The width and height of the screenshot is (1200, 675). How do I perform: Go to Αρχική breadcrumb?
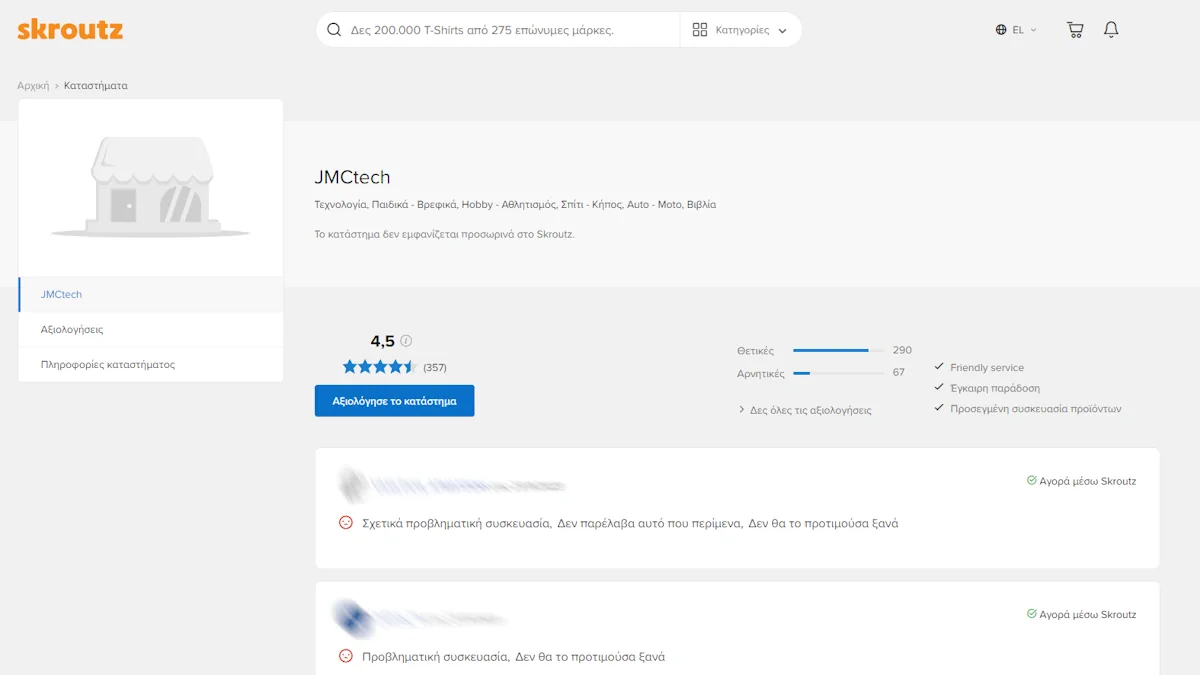[33, 86]
